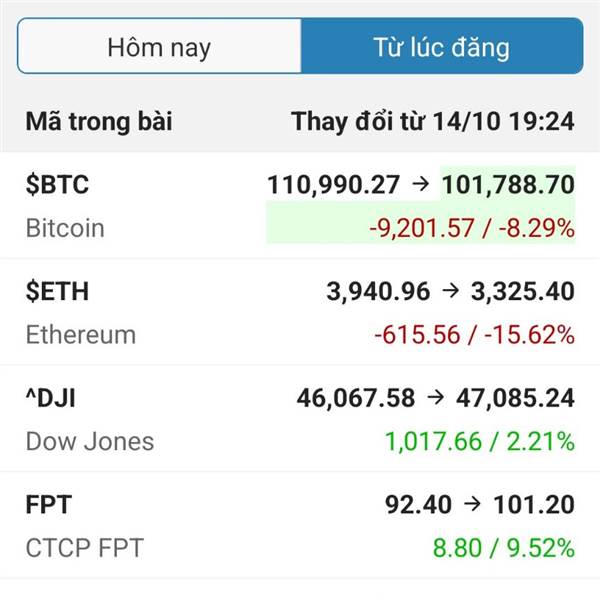Image resolution: width=600 pixels, height=600 pixels.
Task: Click the arrow between Ethereum prices
Action: (451, 292)
